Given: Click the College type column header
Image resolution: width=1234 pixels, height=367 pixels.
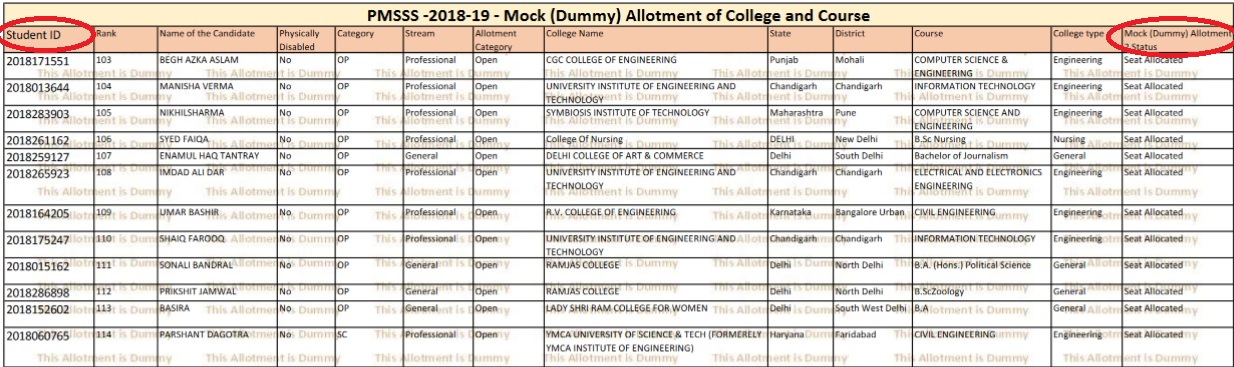Looking at the screenshot, I should tap(1078, 33).
